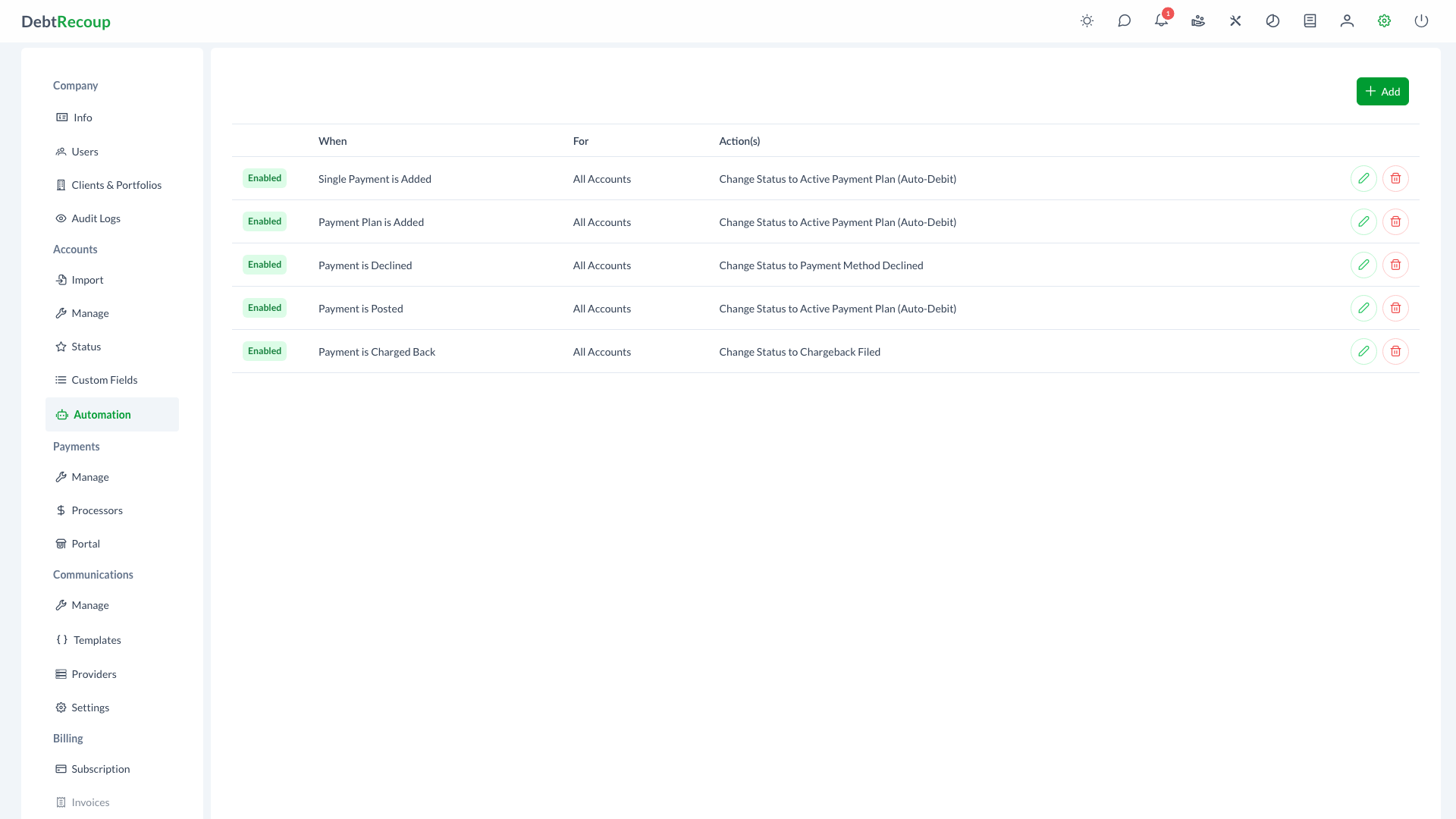Screen dimensions: 1456x819
Task: Open the chat messages icon
Action: [x=1124, y=21]
